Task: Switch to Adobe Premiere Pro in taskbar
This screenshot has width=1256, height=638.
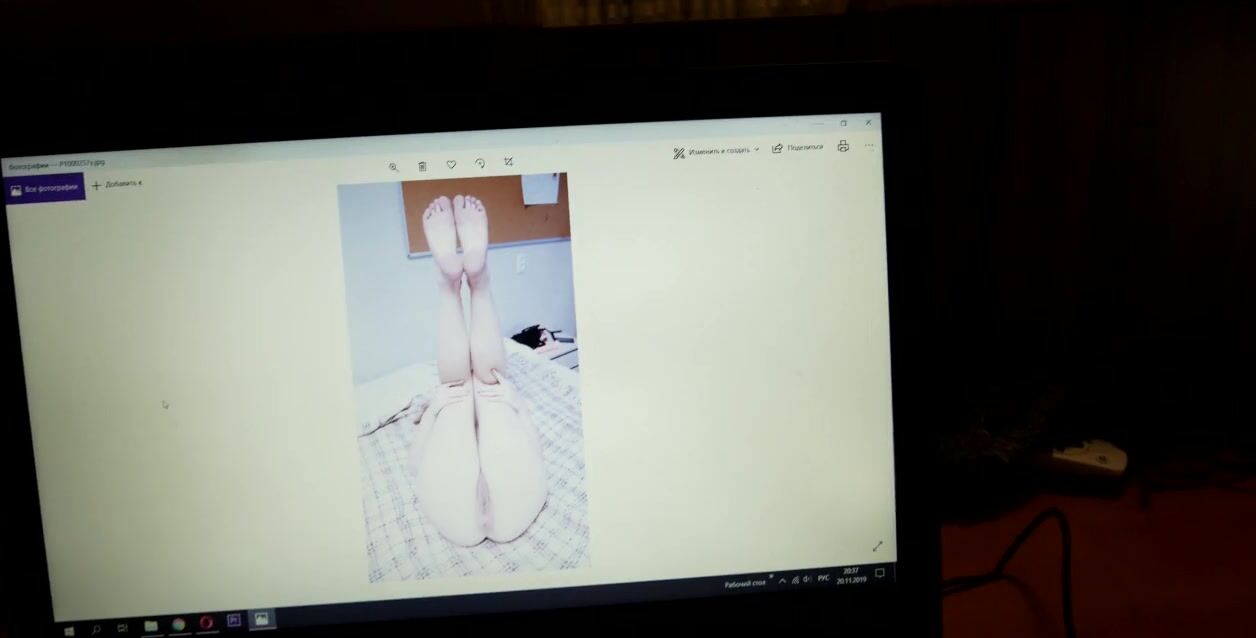Action: (x=234, y=620)
